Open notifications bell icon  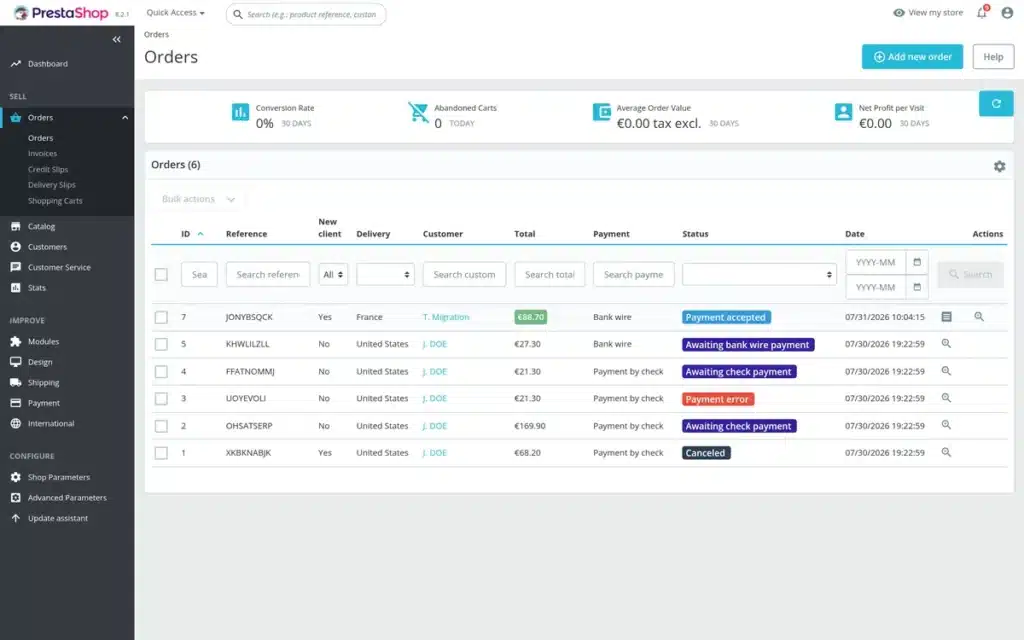(x=982, y=12)
